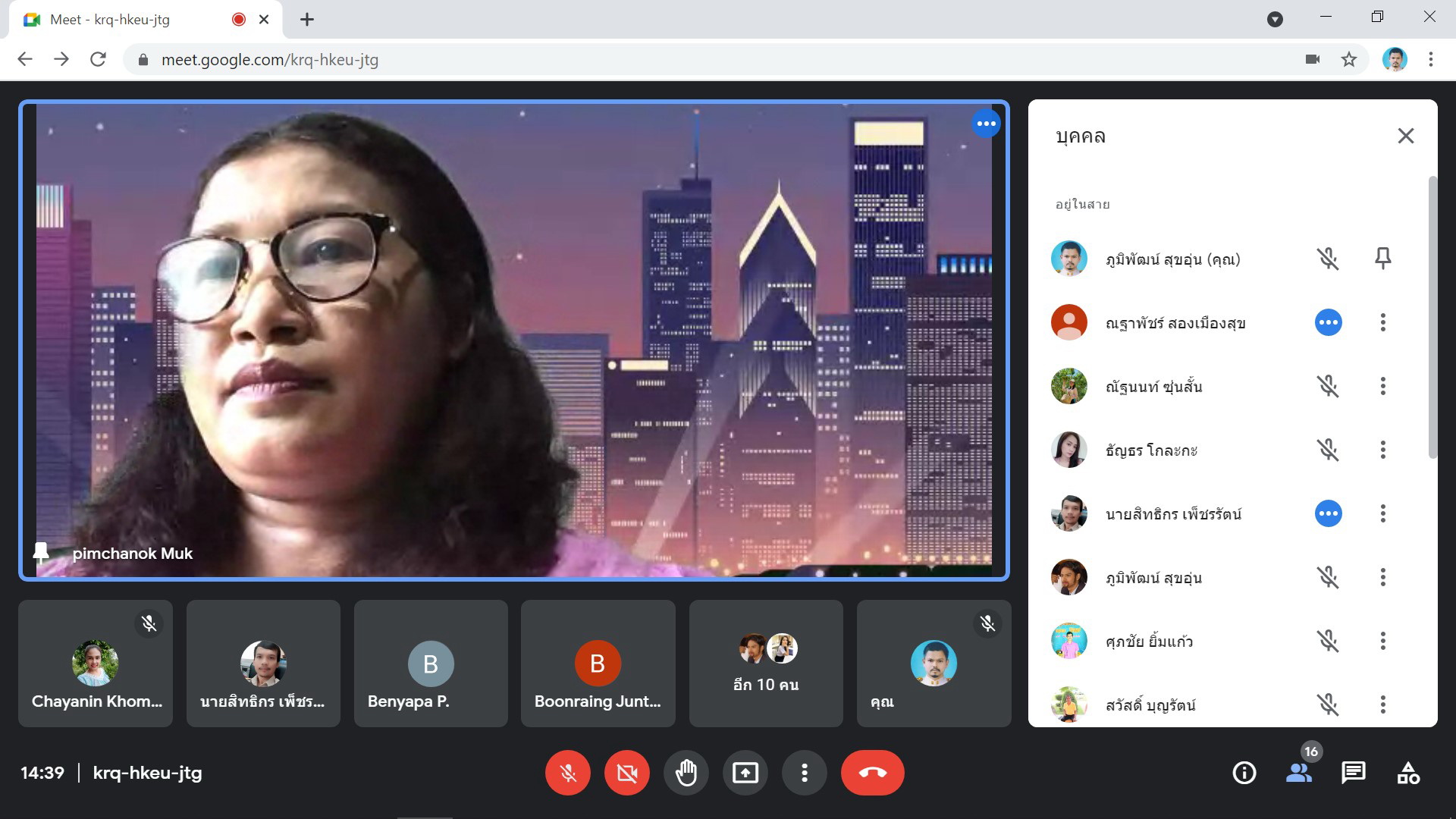This screenshot has width=1456, height=819.
Task: Toggle the people panel icon
Action: click(x=1299, y=773)
